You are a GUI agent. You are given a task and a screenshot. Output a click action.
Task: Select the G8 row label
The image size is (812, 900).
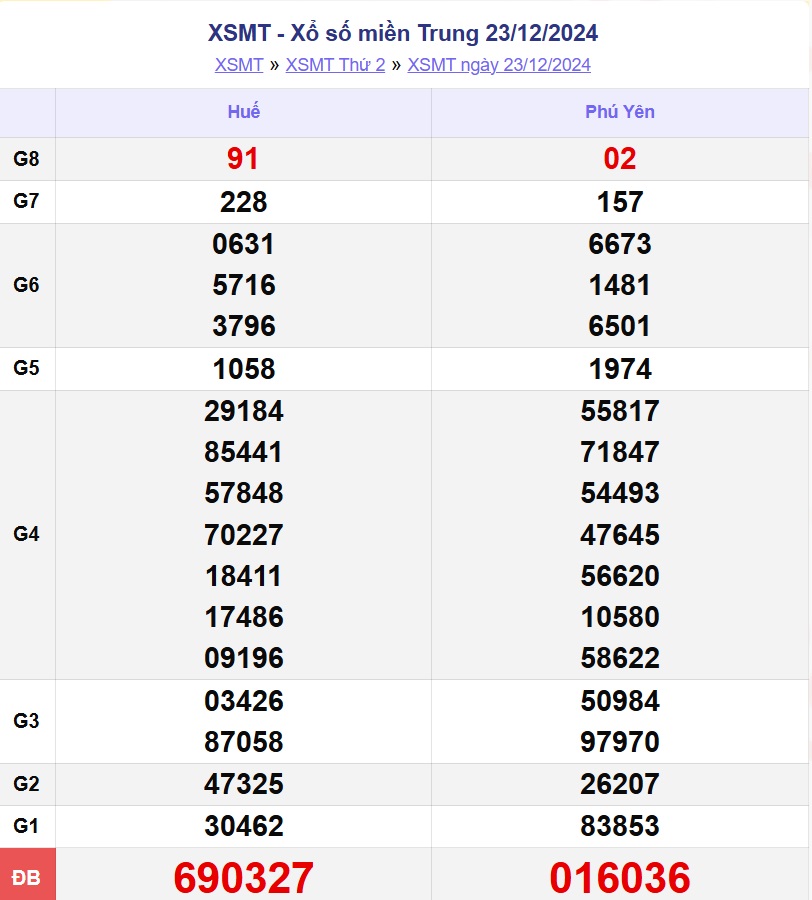pos(27,159)
